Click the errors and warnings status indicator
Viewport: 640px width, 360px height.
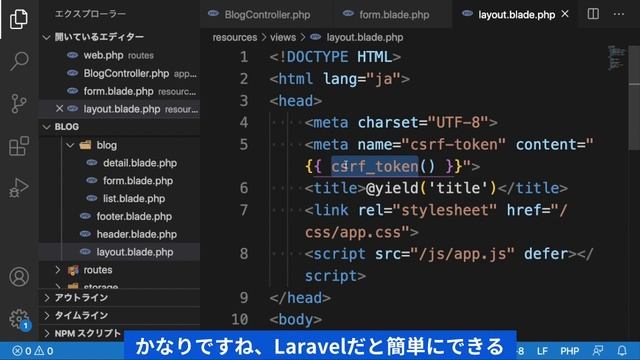coord(33,351)
